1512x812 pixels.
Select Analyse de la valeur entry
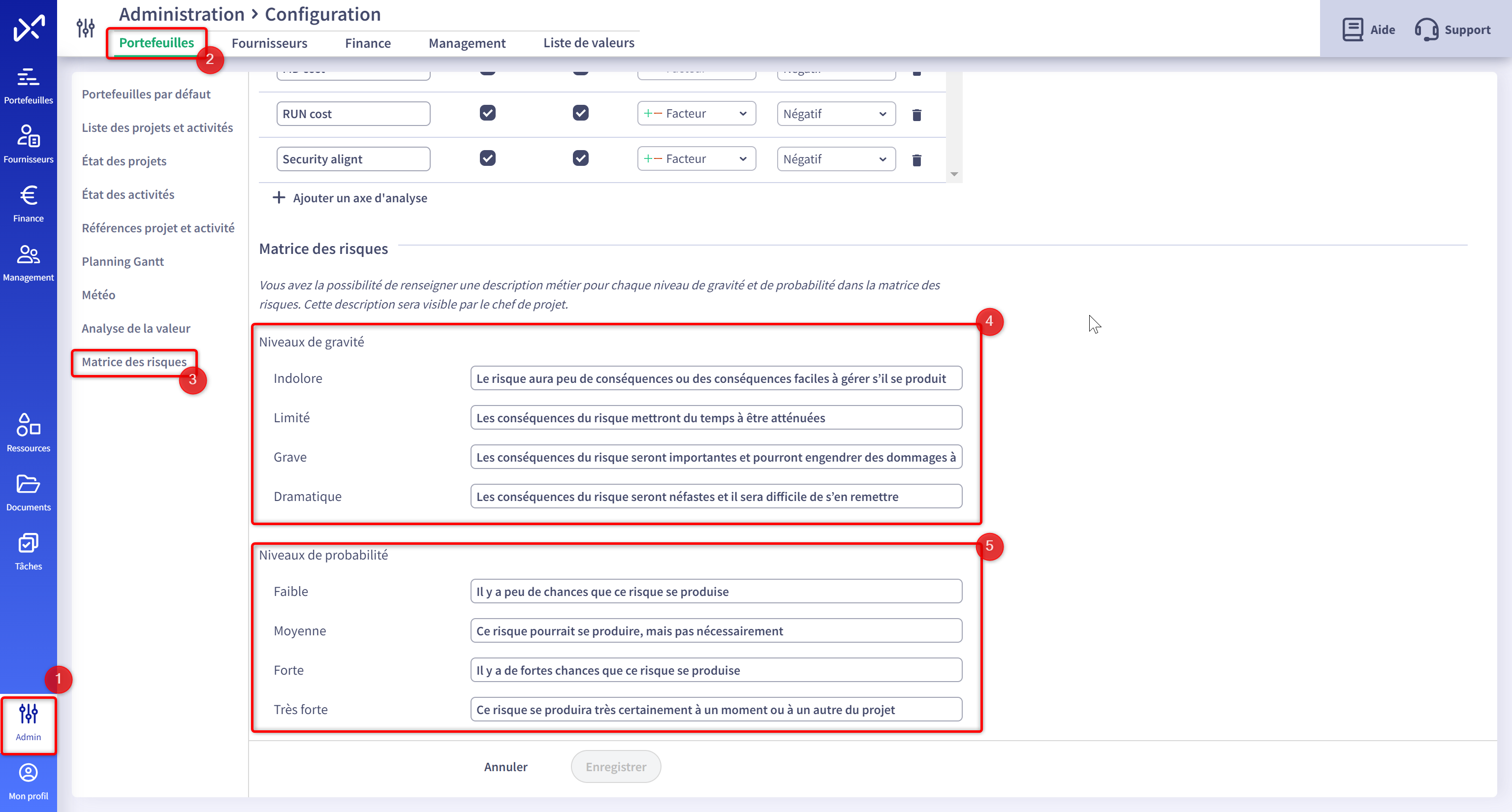tap(136, 328)
